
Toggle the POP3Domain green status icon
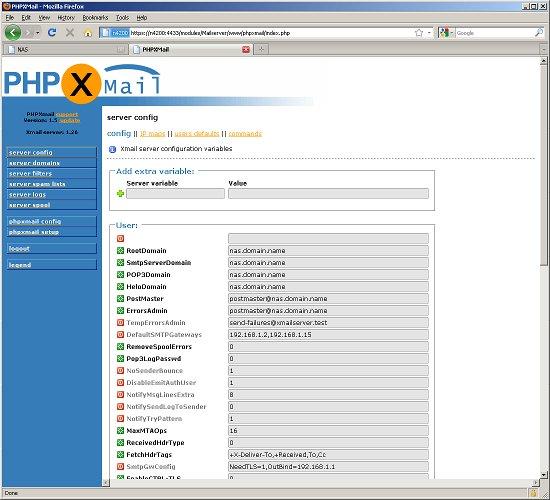[x=120, y=274]
